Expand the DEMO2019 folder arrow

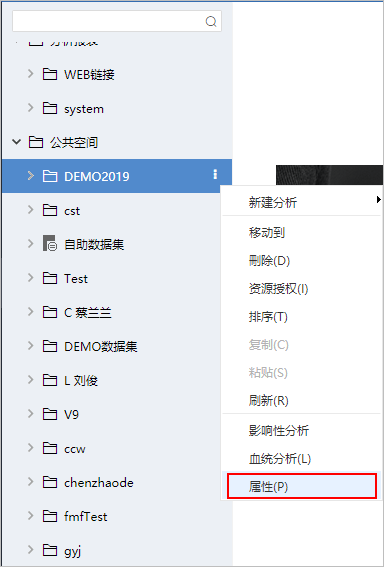click(x=31, y=176)
